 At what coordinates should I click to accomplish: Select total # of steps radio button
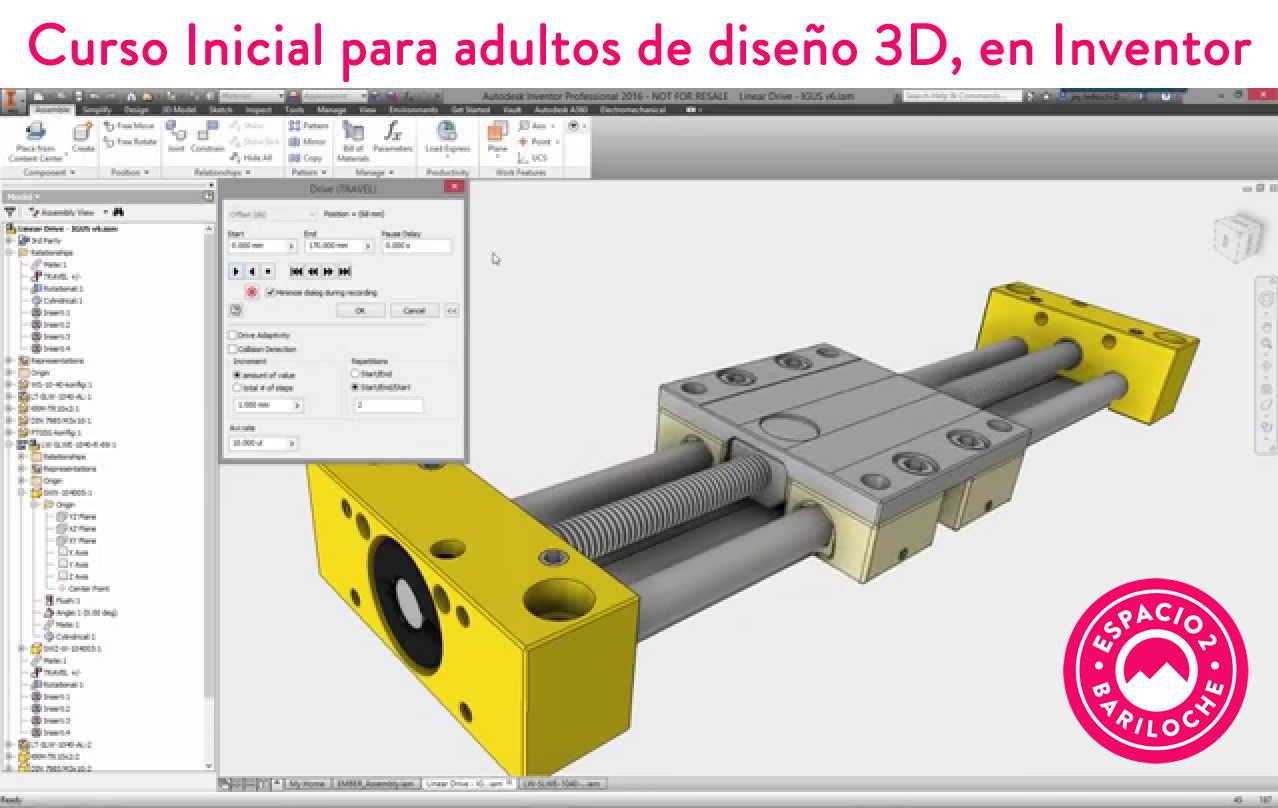click(237, 387)
